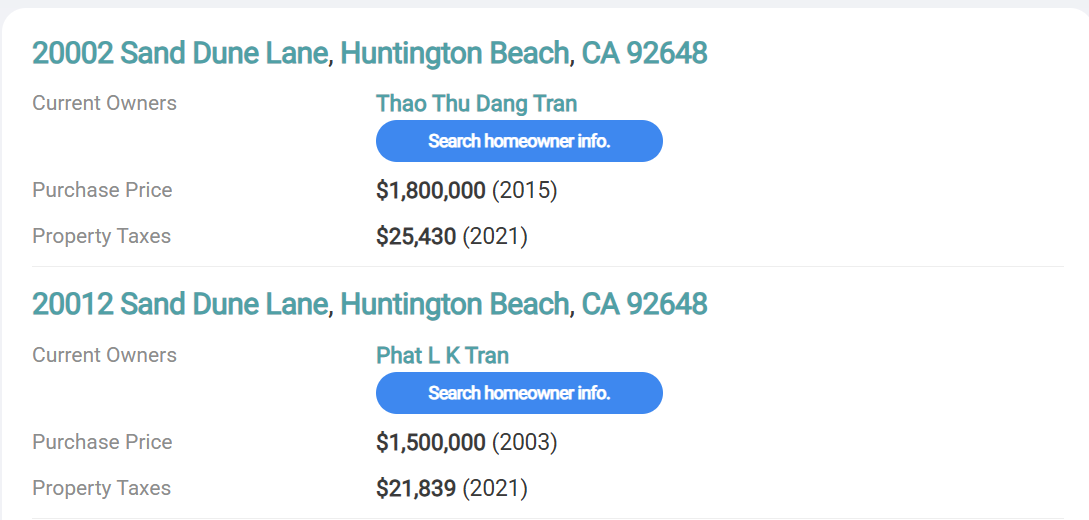1089x520 pixels.
Task: Click Property Taxes label beside $25,430
Action: coord(101,237)
